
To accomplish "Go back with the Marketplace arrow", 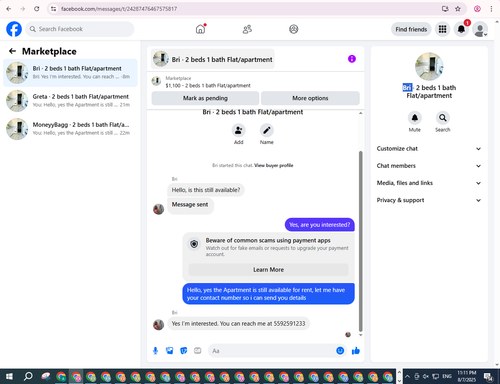I will click(x=12, y=51).
